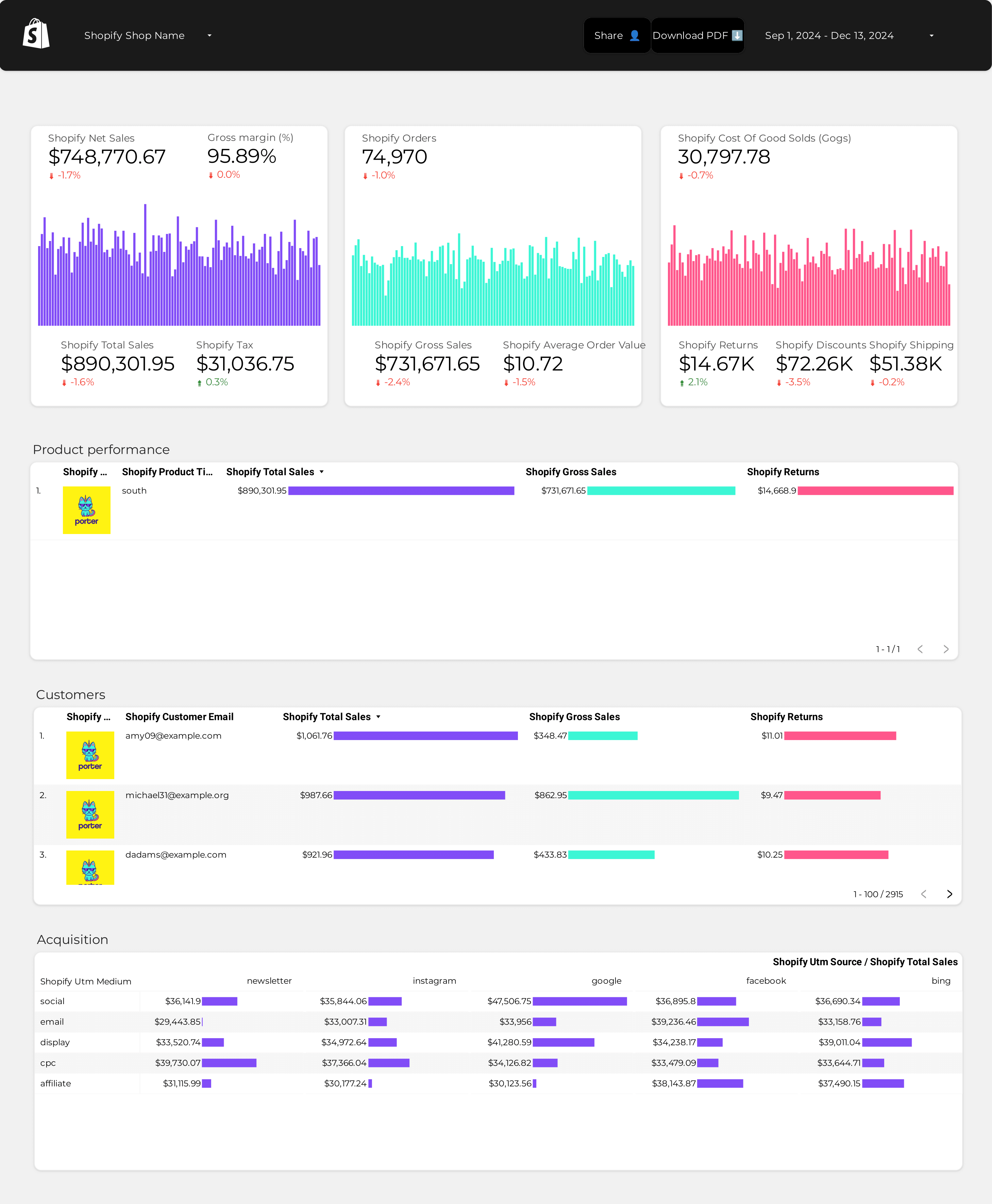Go to next page in Product performance table

(x=946, y=649)
